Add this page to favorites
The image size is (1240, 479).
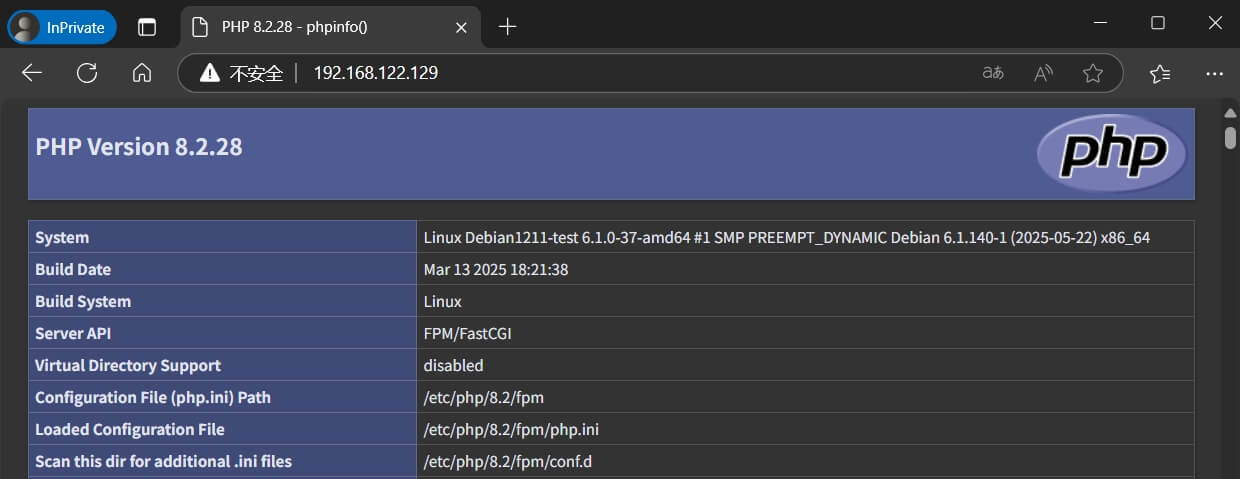tap(1093, 73)
